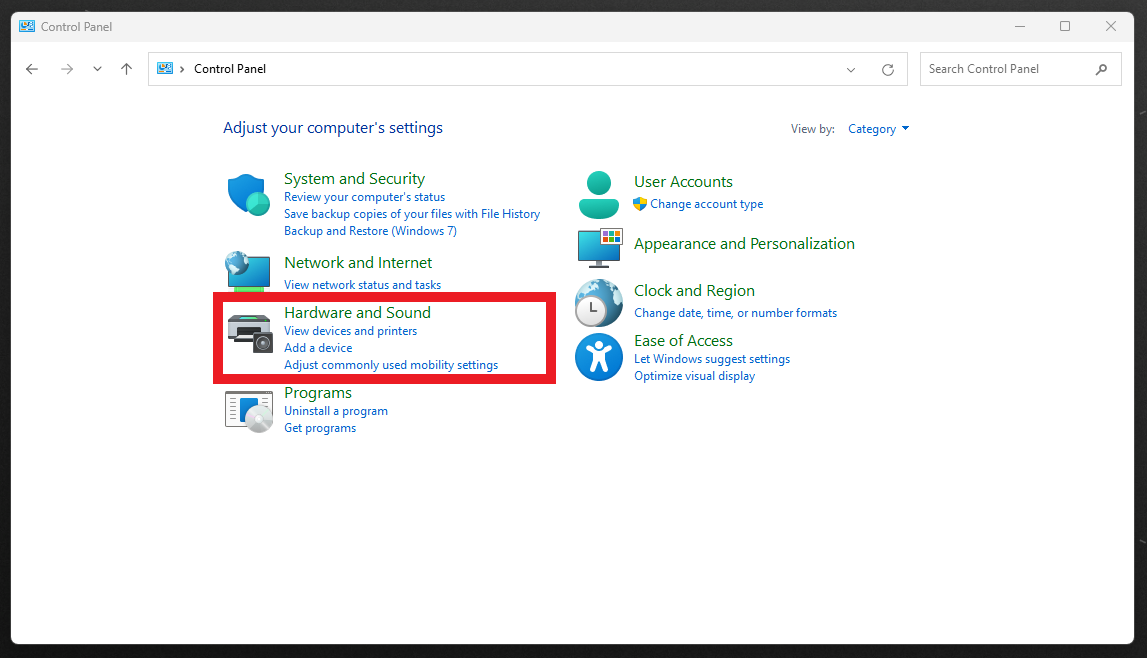Refresh the Control Panel view
Screen dimensions: 1147x658
(x=887, y=70)
